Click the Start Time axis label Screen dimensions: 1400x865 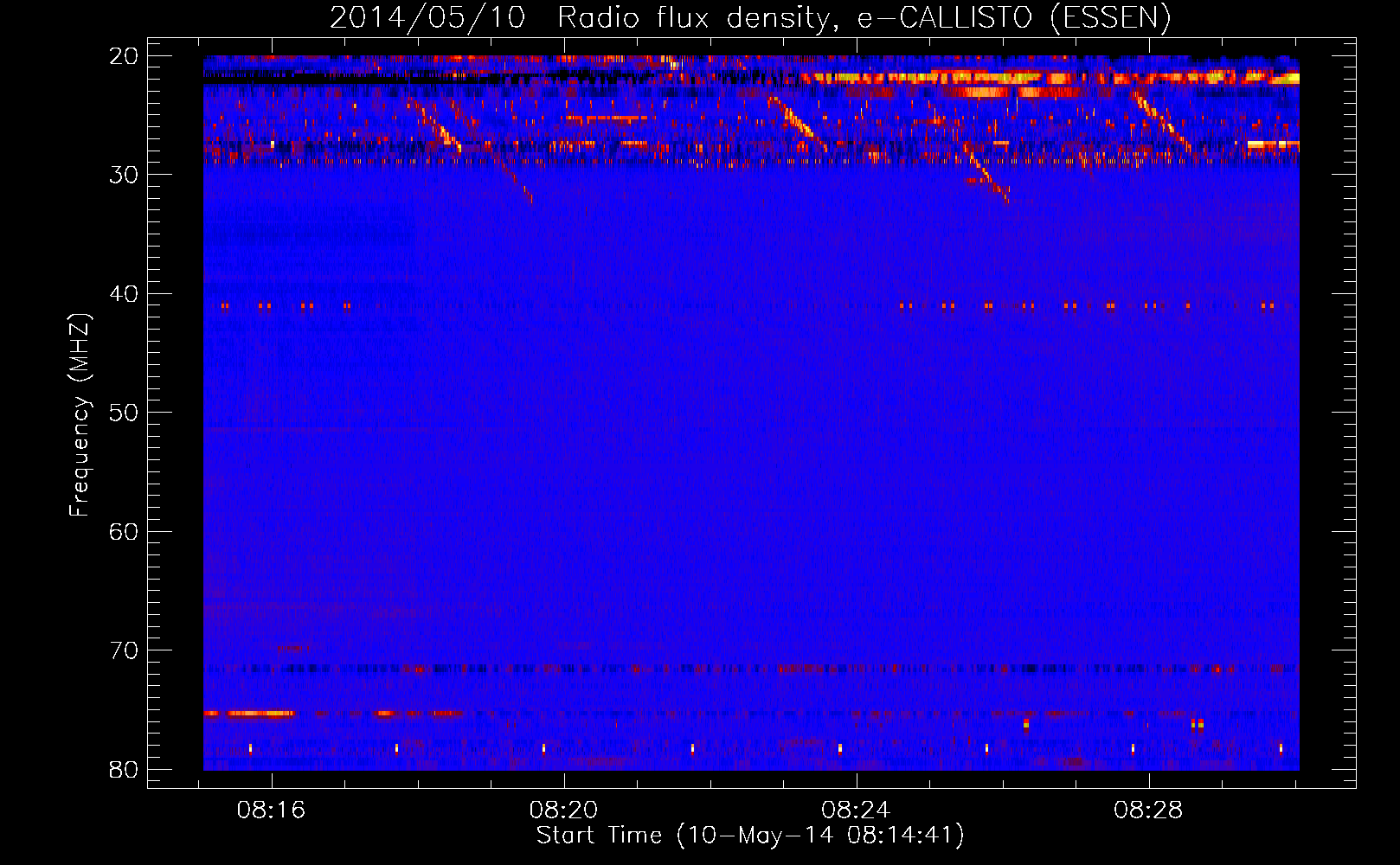click(x=750, y=836)
